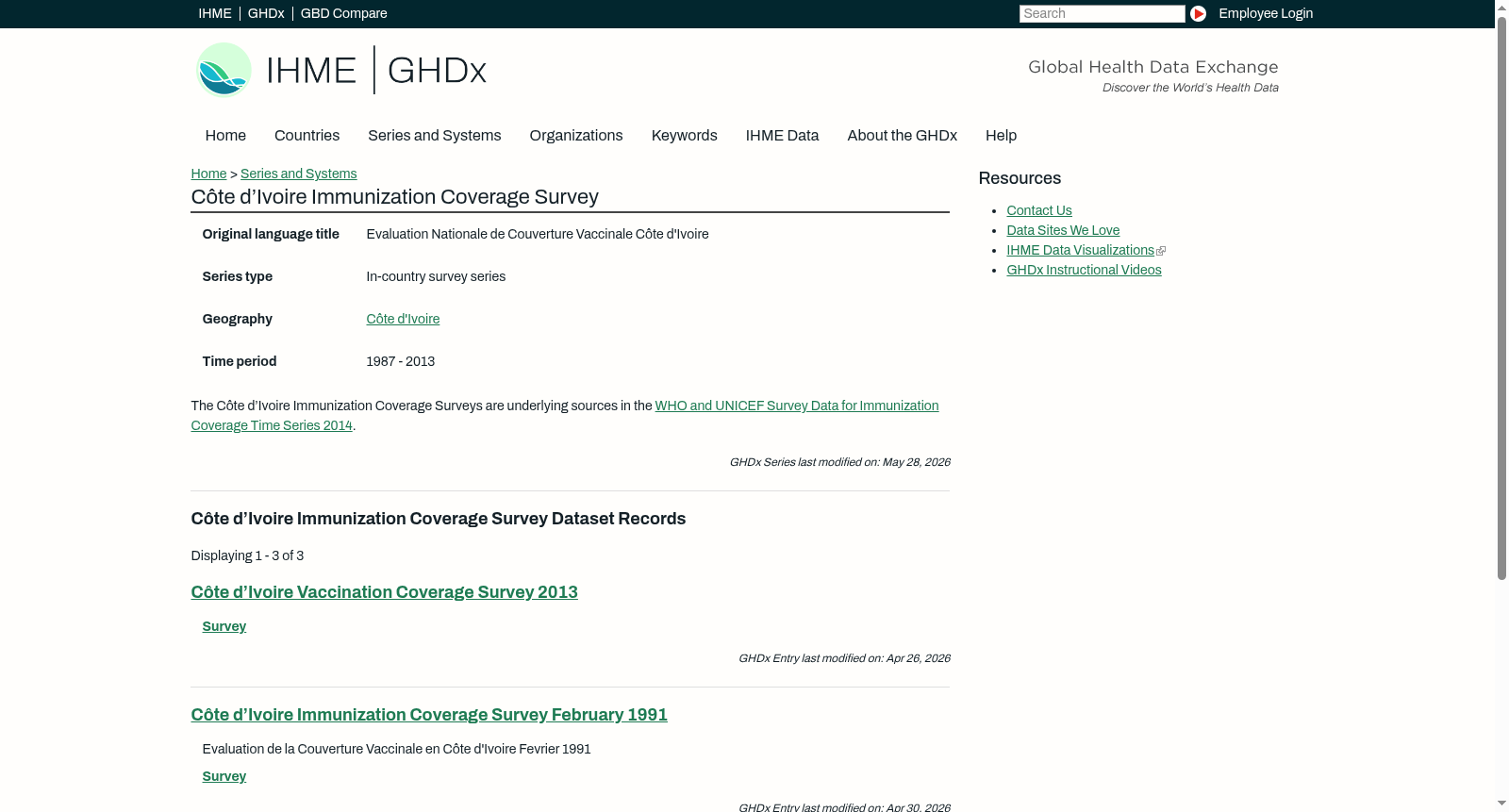Click the text 'In-country survey series'
1509x812 pixels.
point(436,276)
